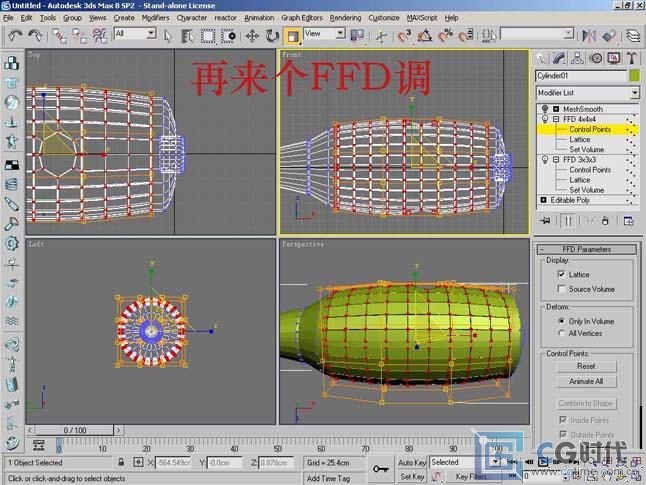Activate Select and Rotate tool
The width and height of the screenshot is (646, 485).
(x=272, y=36)
